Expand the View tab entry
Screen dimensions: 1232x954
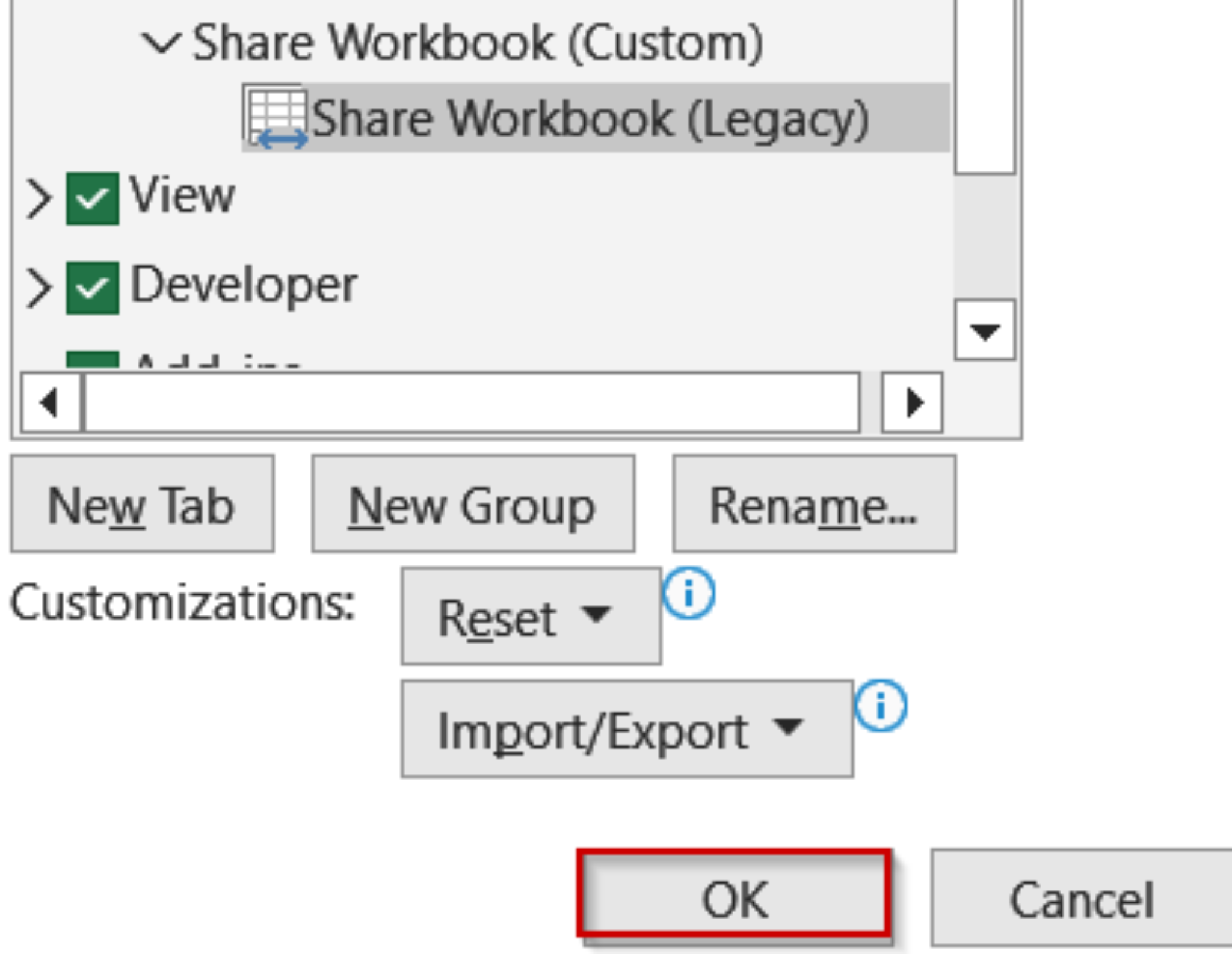[x=40, y=195]
